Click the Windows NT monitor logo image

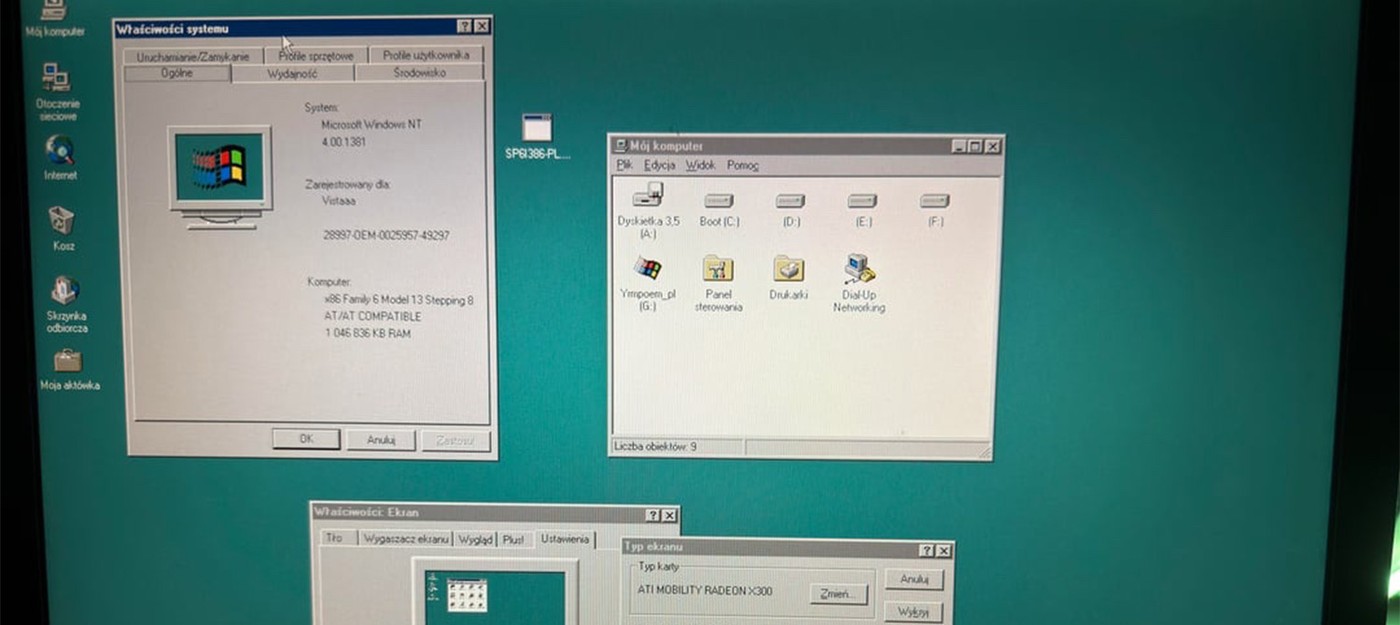point(220,178)
